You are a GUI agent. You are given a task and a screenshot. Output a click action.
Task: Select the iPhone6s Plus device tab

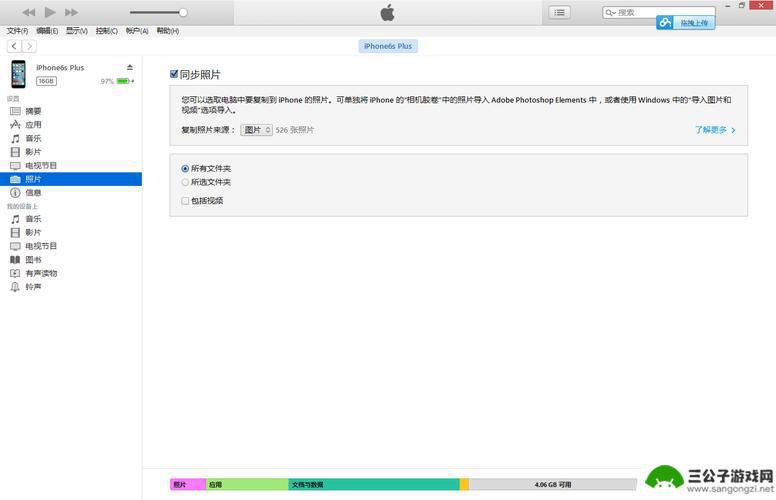point(388,46)
